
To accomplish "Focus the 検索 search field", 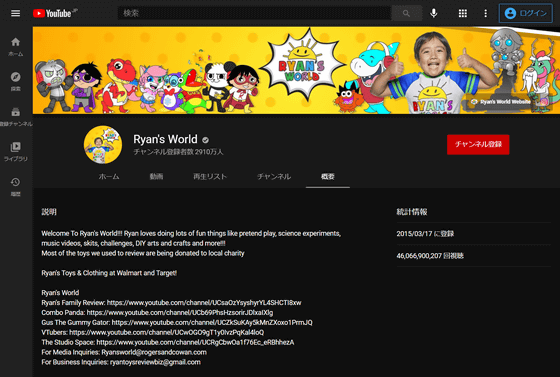I will click(254, 13).
